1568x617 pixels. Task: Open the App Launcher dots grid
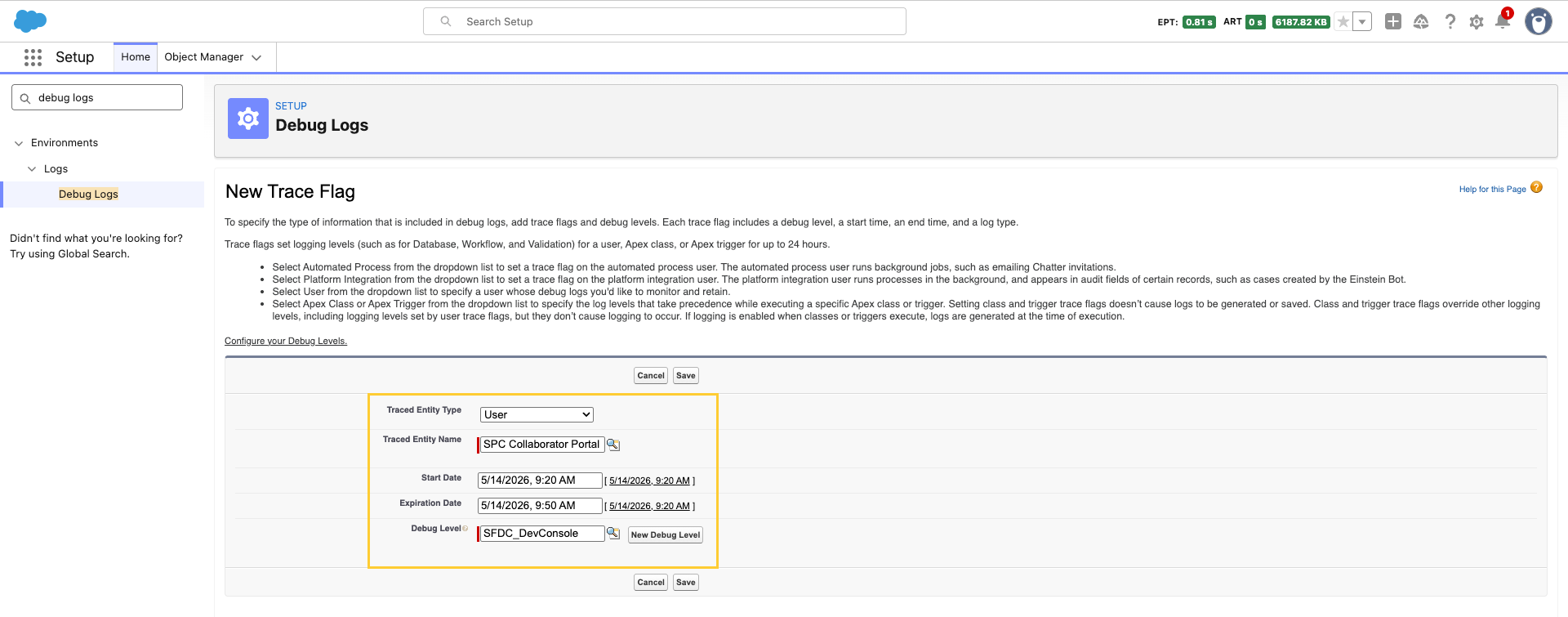point(33,57)
